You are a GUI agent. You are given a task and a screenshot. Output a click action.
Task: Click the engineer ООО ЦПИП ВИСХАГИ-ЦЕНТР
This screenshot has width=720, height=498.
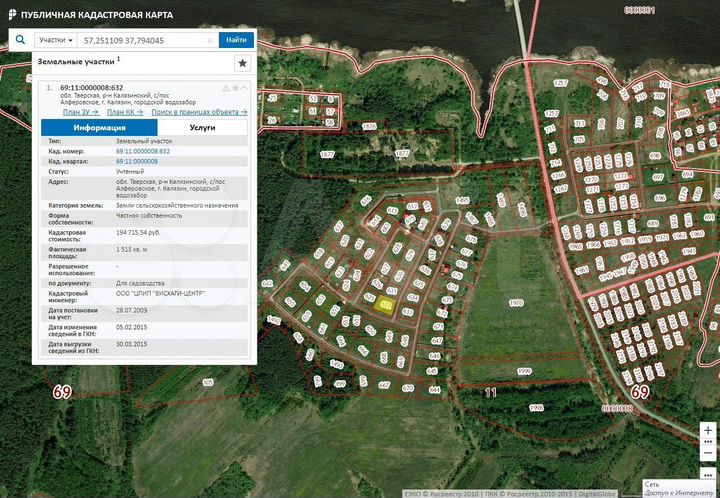click(161, 293)
